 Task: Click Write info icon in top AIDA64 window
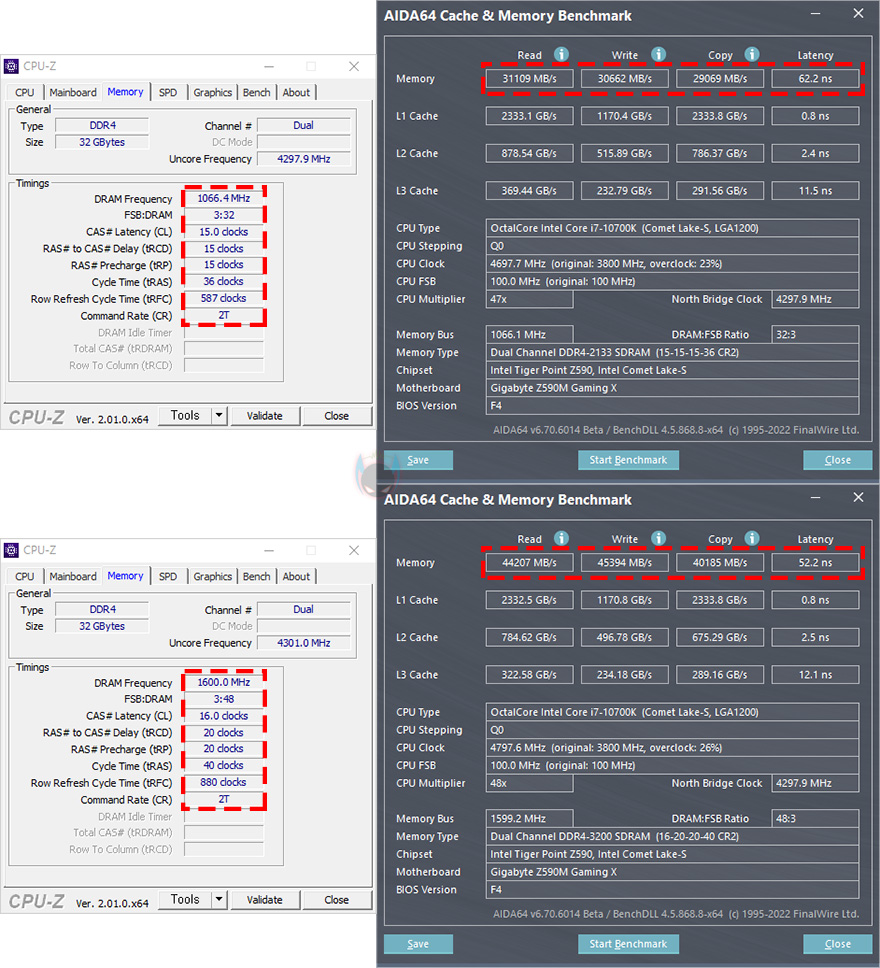coord(658,54)
